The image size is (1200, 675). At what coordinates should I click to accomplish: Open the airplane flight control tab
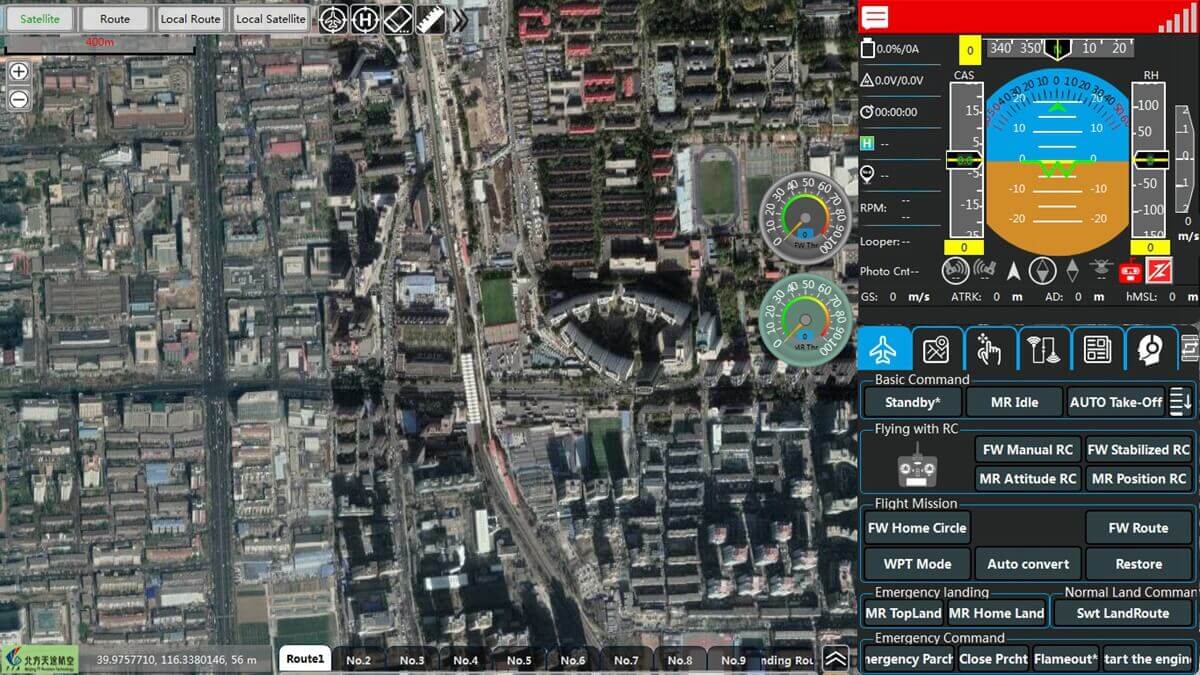(883, 349)
